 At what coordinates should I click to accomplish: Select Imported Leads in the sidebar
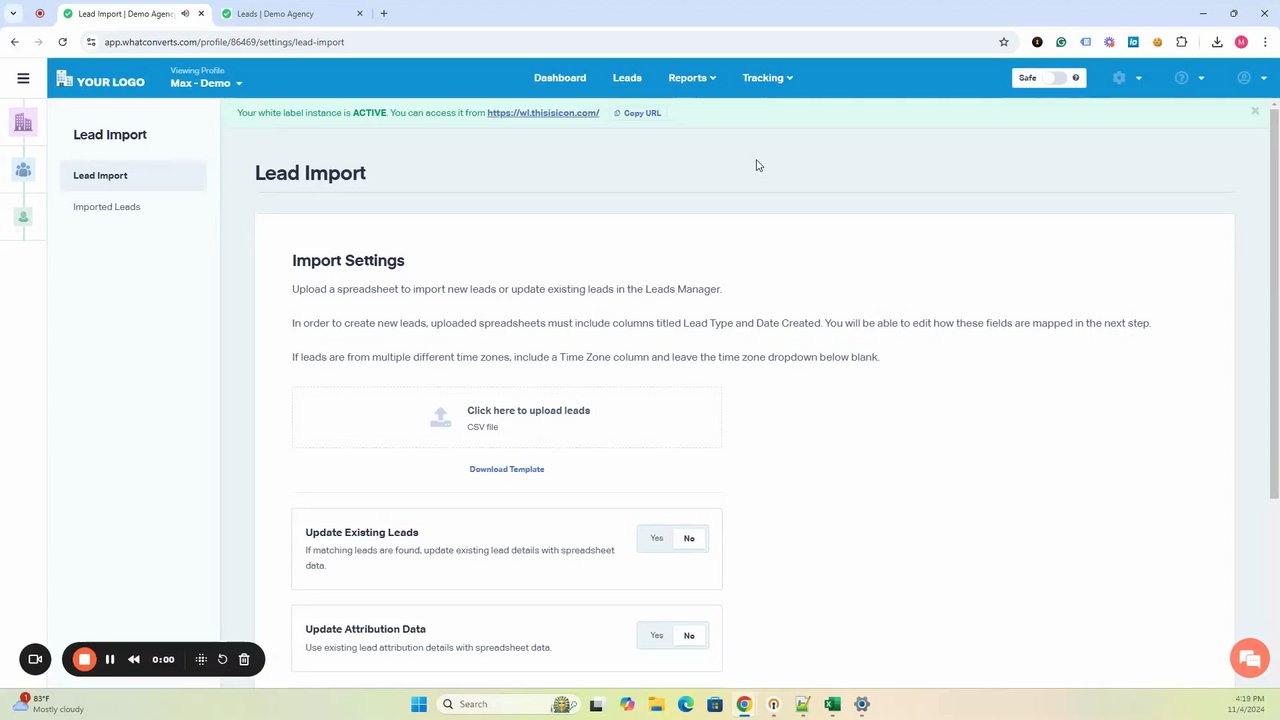[106, 207]
